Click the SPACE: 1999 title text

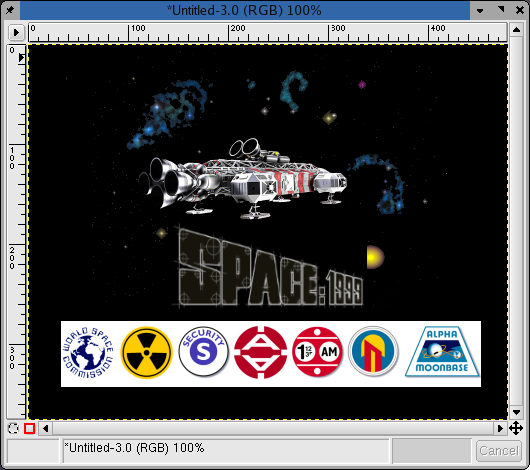[x=269, y=267]
